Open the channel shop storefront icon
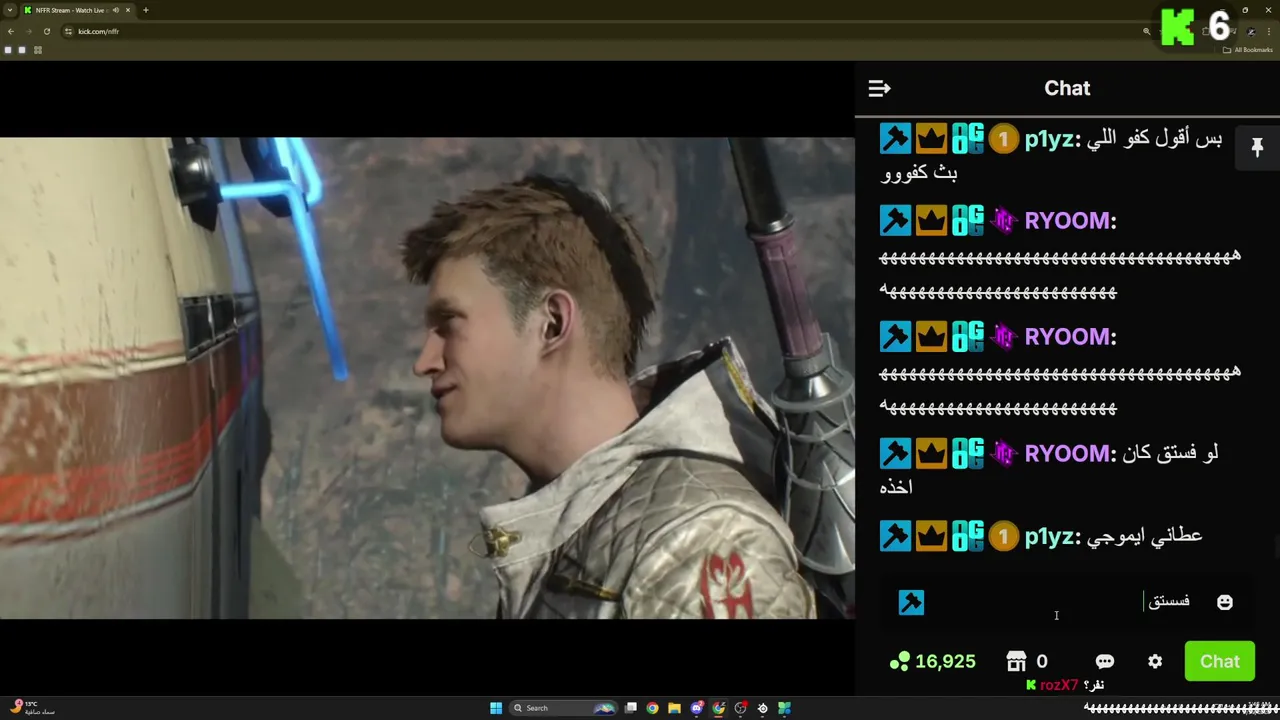 pos(1016,661)
